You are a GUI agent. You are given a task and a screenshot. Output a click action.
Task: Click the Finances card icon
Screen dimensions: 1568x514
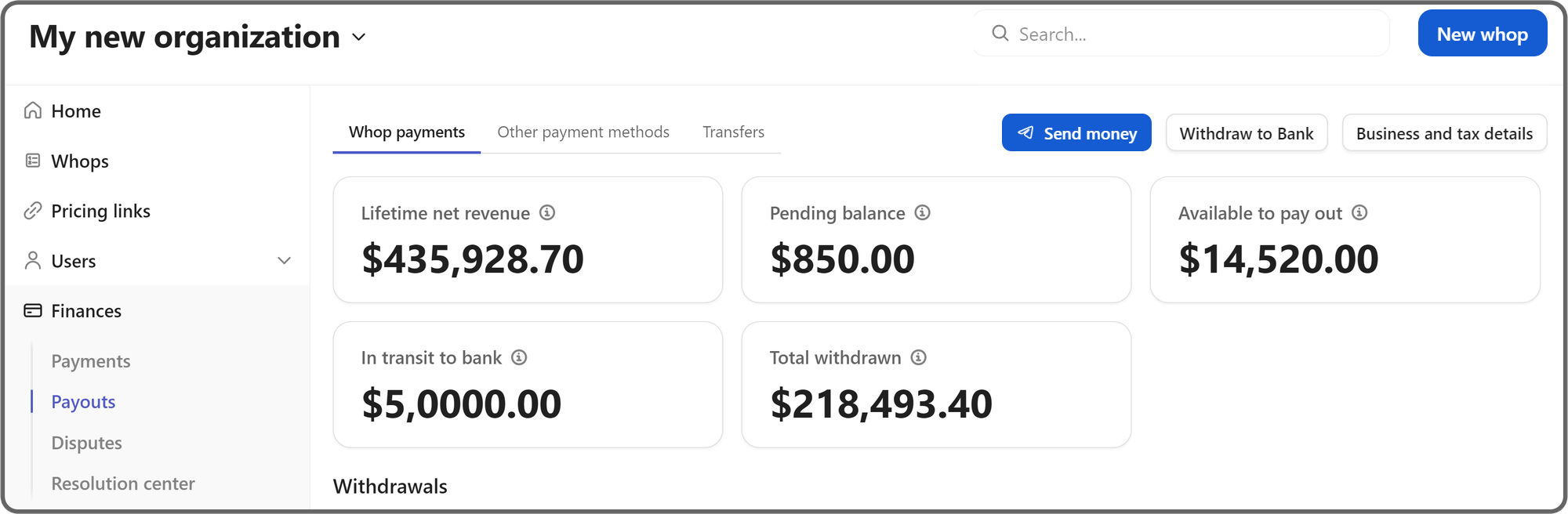(33, 311)
